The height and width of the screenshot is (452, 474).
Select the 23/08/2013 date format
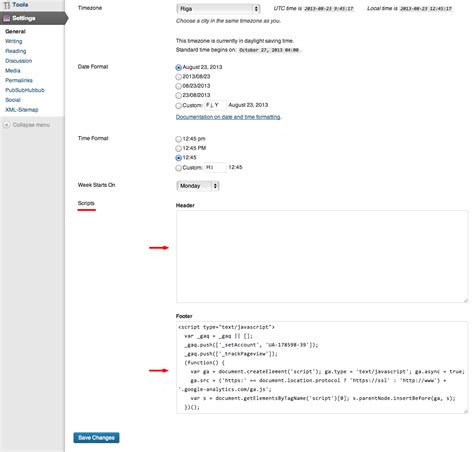click(x=178, y=96)
